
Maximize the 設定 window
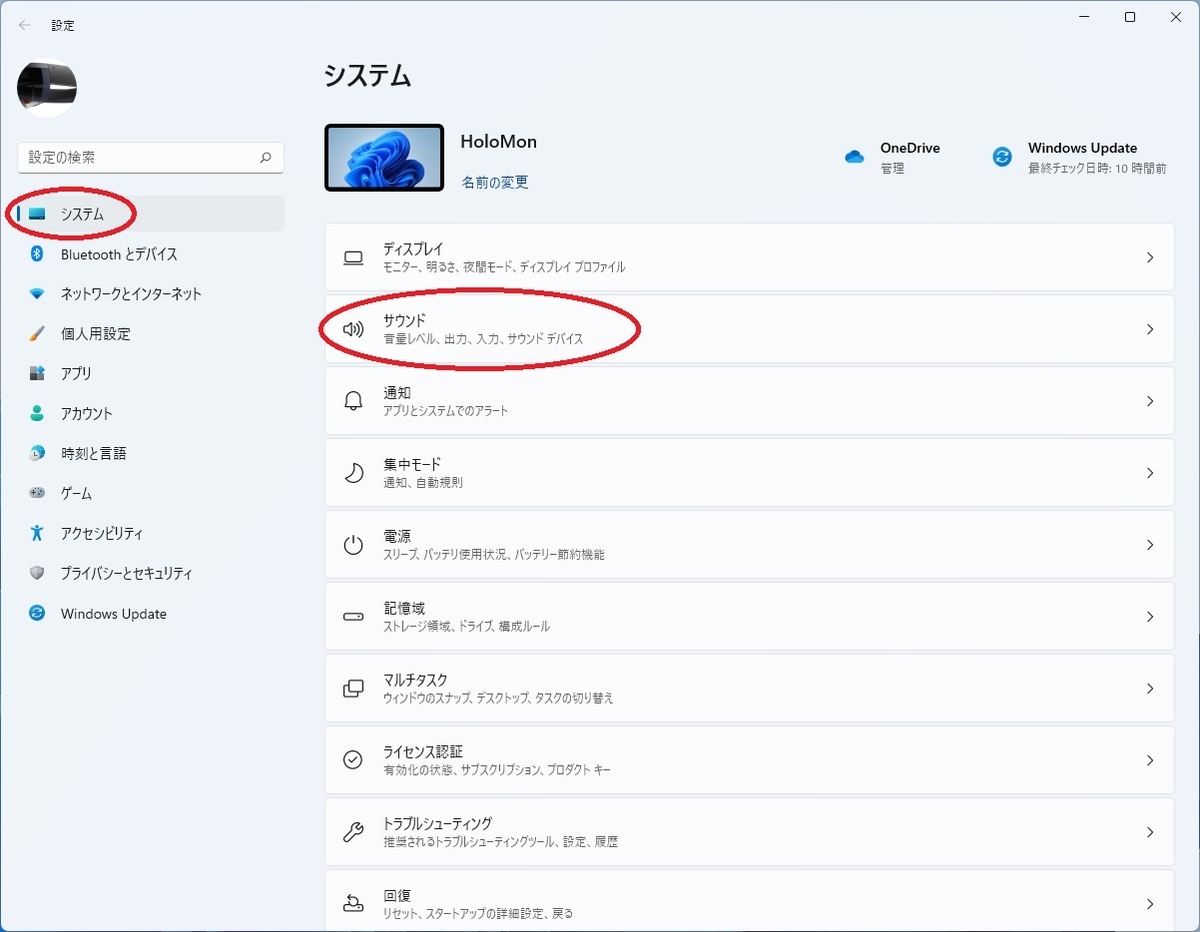[x=1130, y=17]
